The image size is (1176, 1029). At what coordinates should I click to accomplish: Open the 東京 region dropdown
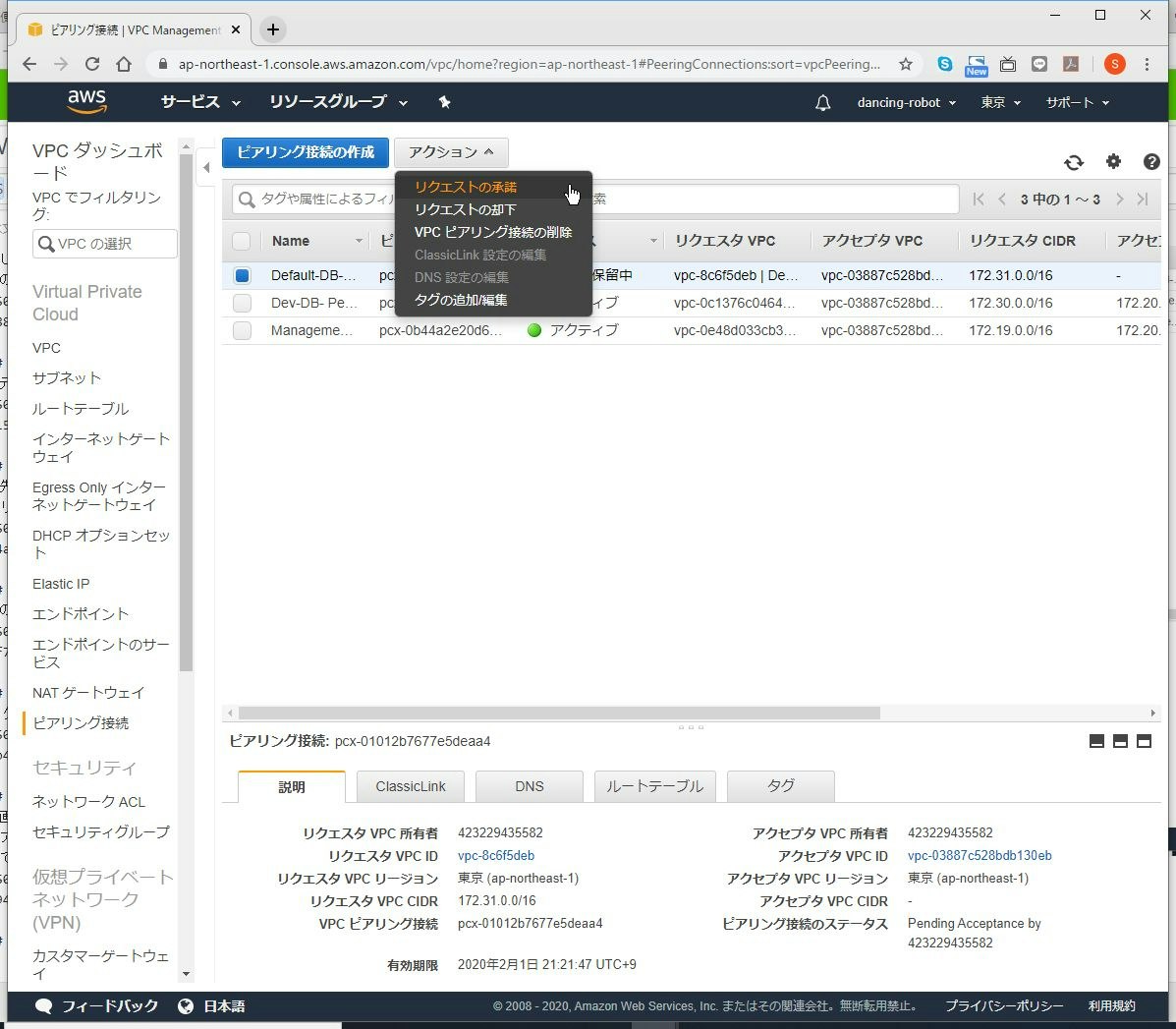click(1000, 103)
